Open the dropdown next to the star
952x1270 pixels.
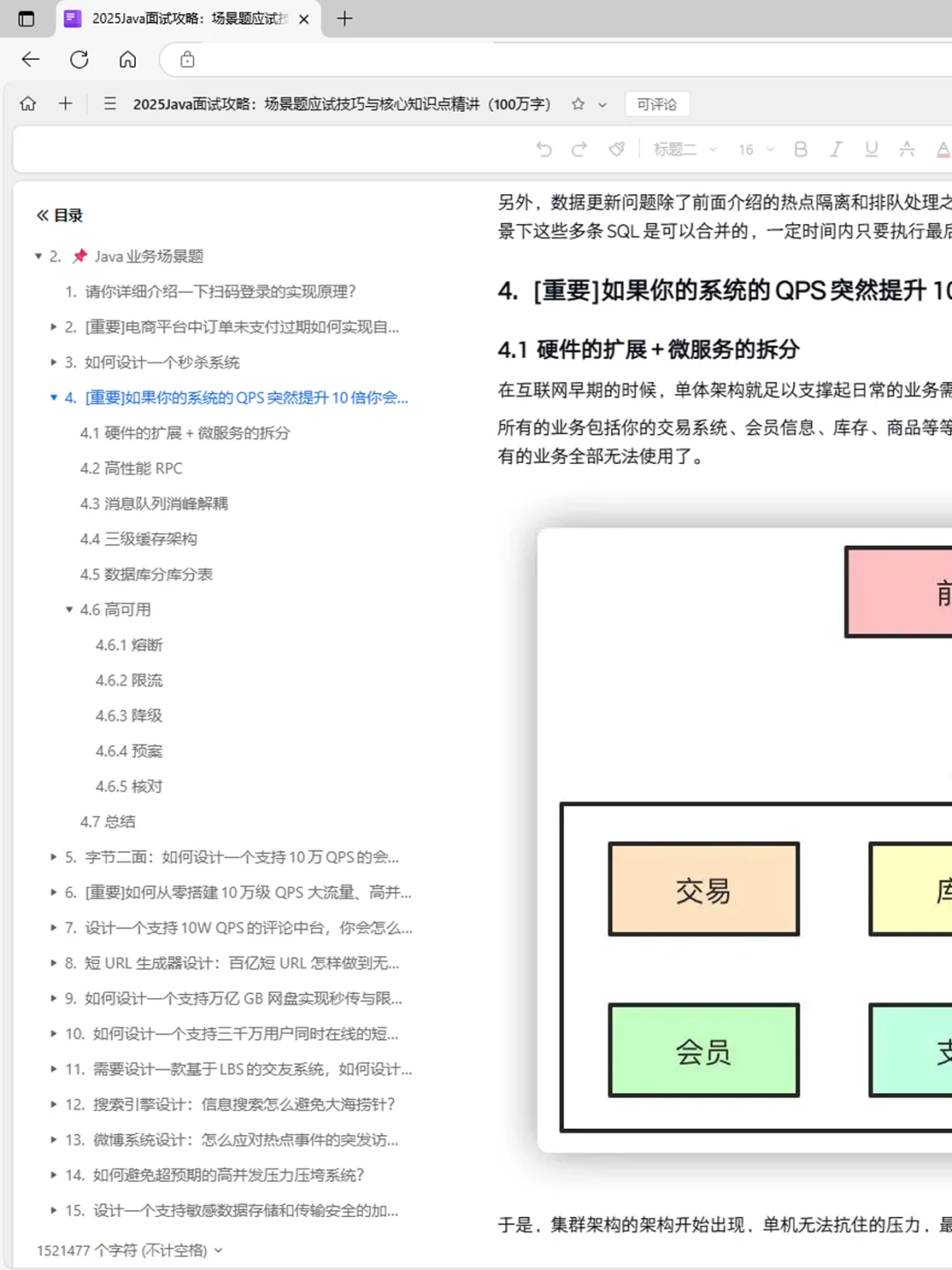pos(602,104)
